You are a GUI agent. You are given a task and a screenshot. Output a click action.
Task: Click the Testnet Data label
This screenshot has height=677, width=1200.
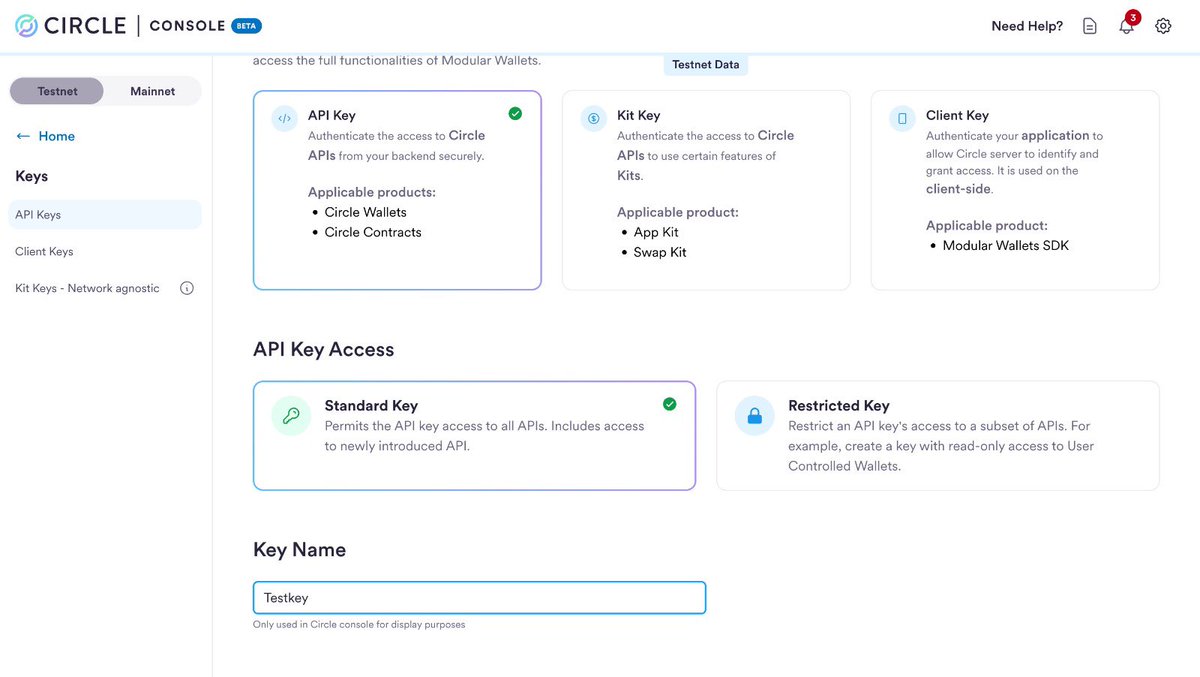pyautogui.click(x=706, y=64)
